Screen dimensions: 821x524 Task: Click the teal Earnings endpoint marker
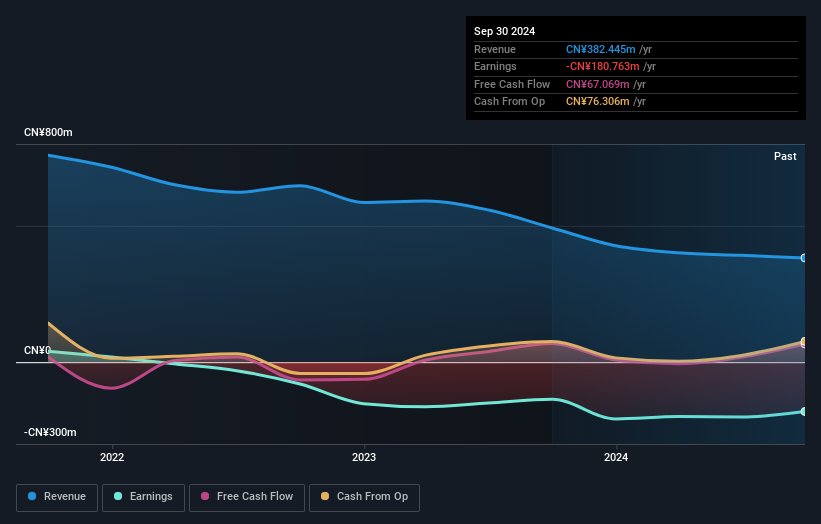click(804, 411)
